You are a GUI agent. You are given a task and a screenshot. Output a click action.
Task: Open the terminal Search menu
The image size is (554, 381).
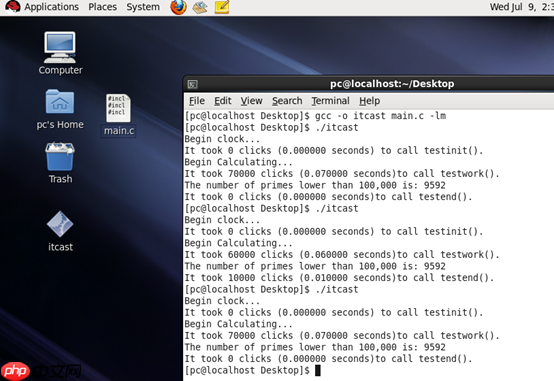(x=287, y=101)
